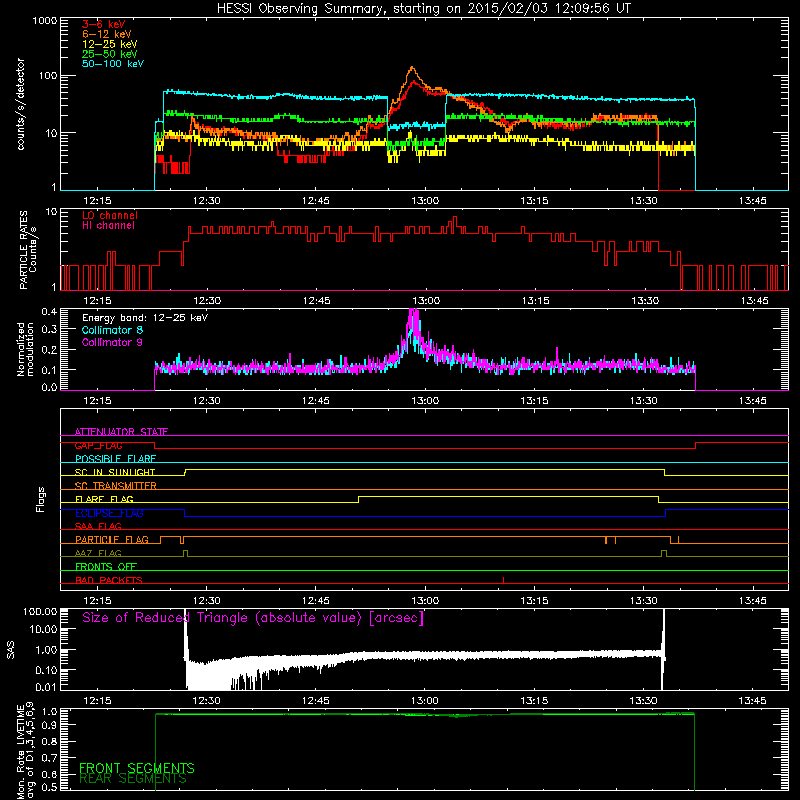This screenshot has width=800, height=800.
Task: Click the BAD_PACKETS spike marker
Action: [504, 580]
